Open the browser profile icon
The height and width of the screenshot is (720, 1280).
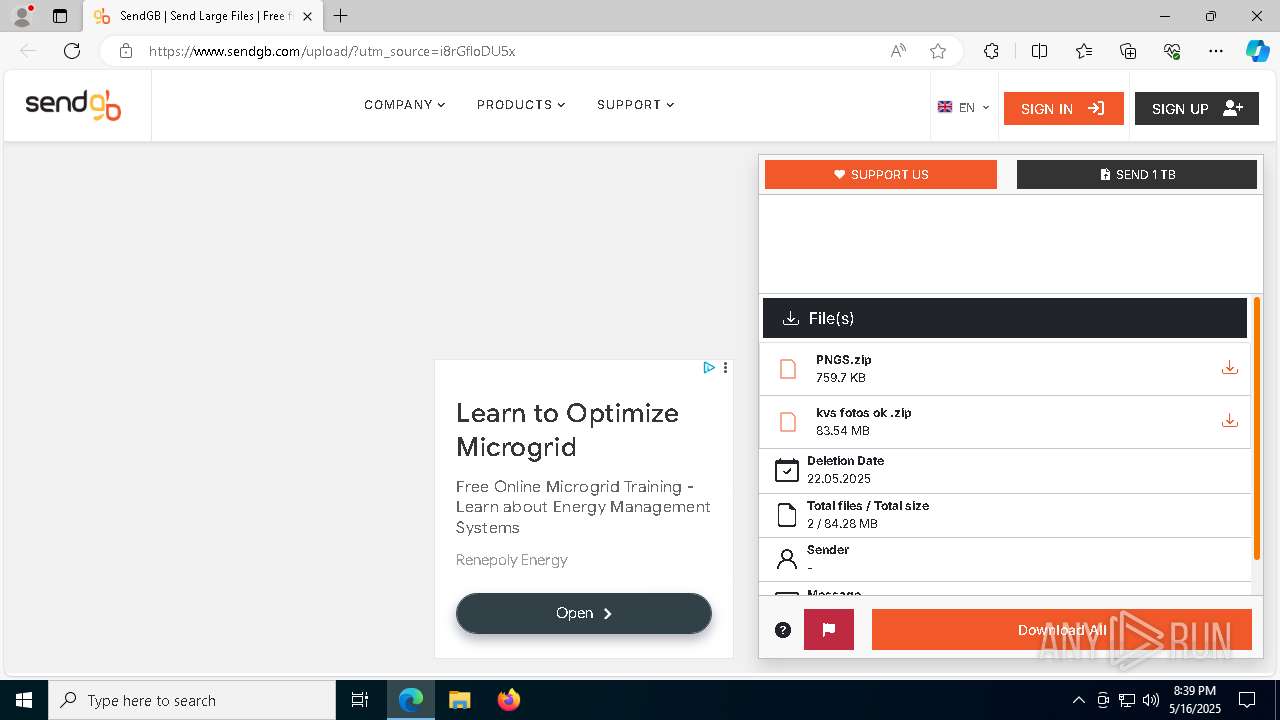coord(22,16)
